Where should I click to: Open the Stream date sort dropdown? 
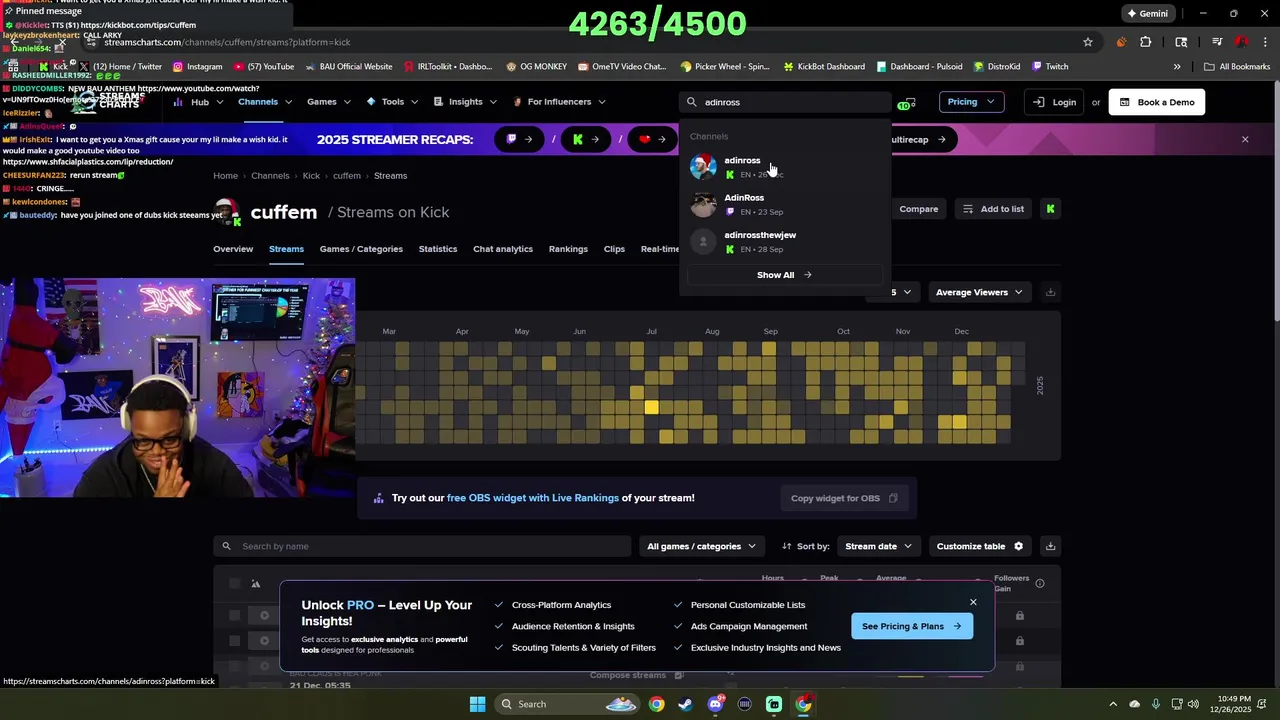click(x=878, y=546)
